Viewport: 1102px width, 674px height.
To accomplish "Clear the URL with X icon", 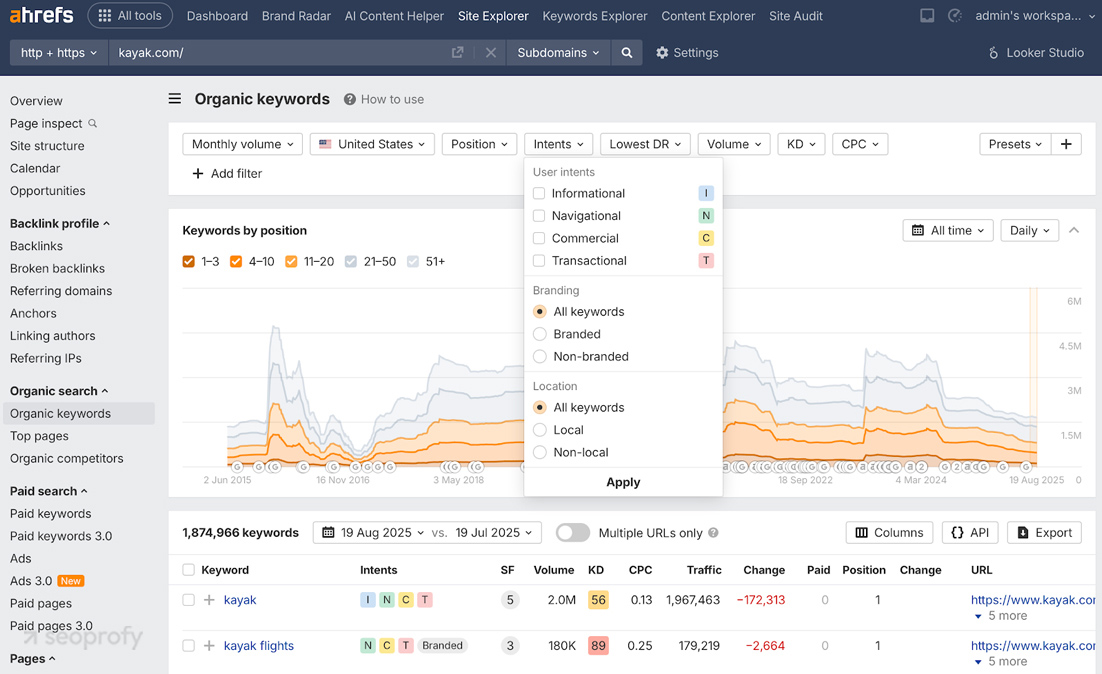I will [x=491, y=53].
